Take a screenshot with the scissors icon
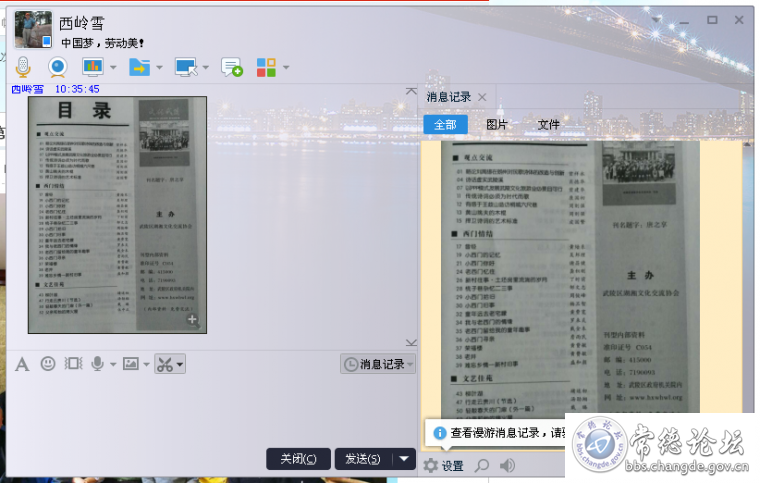 (x=164, y=364)
